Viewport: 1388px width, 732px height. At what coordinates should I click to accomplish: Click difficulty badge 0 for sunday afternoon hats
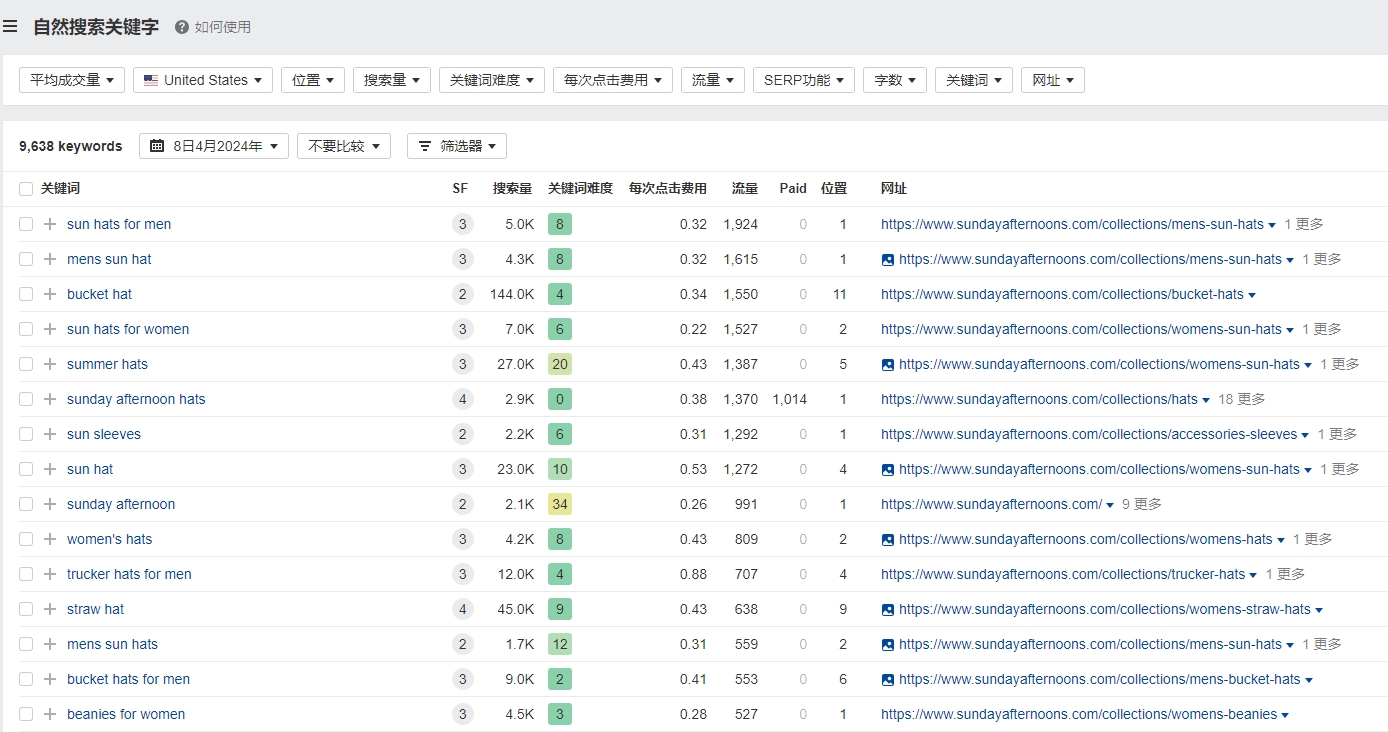pyautogui.click(x=560, y=399)
